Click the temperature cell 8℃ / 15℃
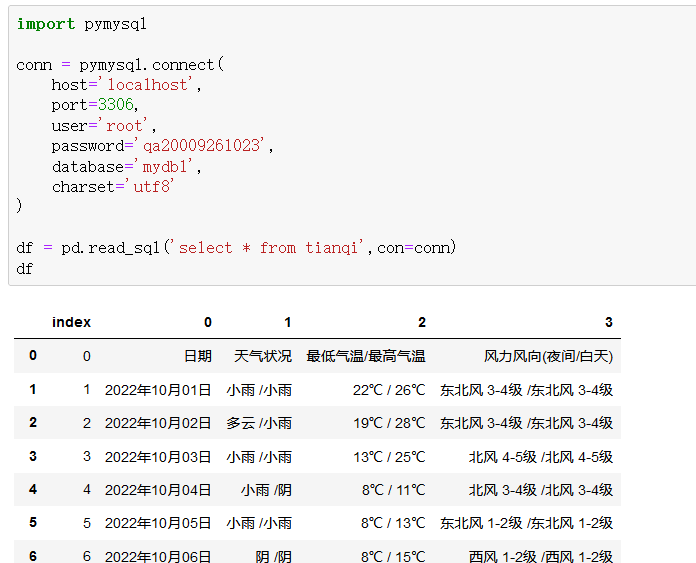The height and width of the screenshot is (563, 696). click(x=393, y=556)
